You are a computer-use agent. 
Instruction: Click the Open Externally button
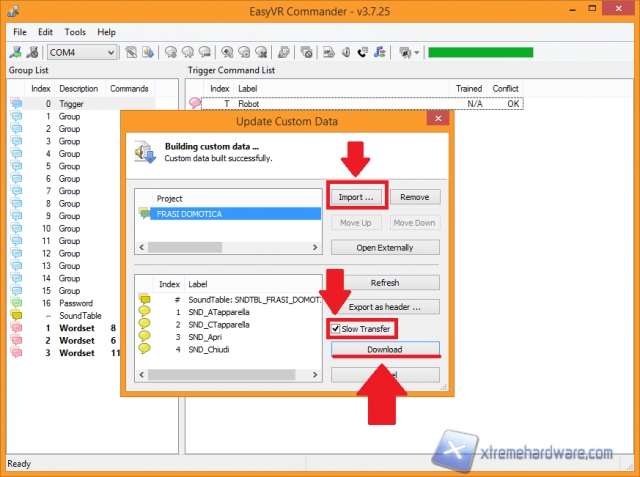(385, 247)
